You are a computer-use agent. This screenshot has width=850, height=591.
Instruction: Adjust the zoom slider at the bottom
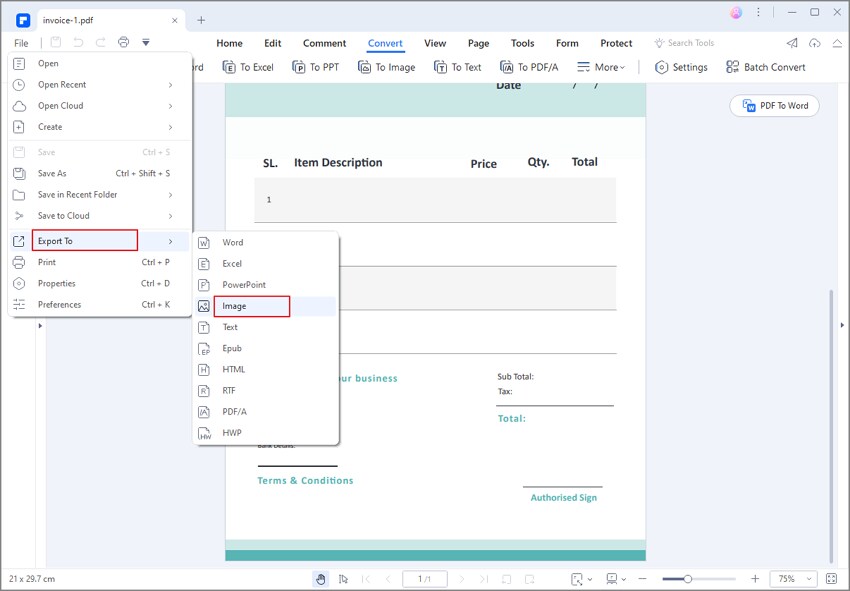(x=690, y=578)
